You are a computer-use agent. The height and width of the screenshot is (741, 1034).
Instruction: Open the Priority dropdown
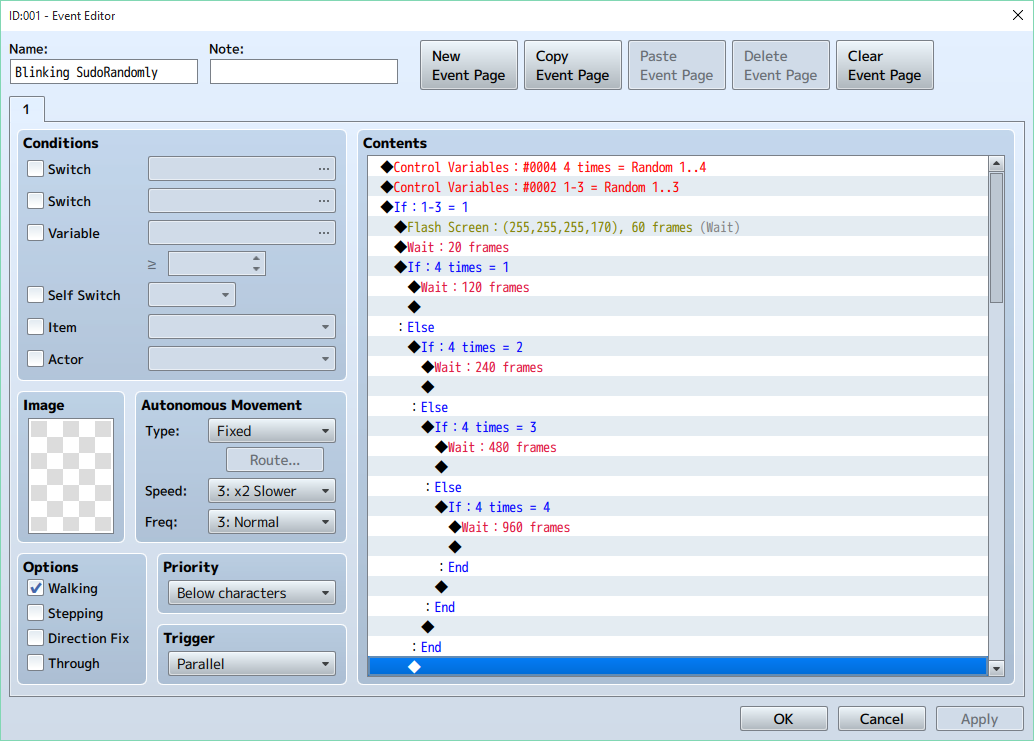click(252, 593)
